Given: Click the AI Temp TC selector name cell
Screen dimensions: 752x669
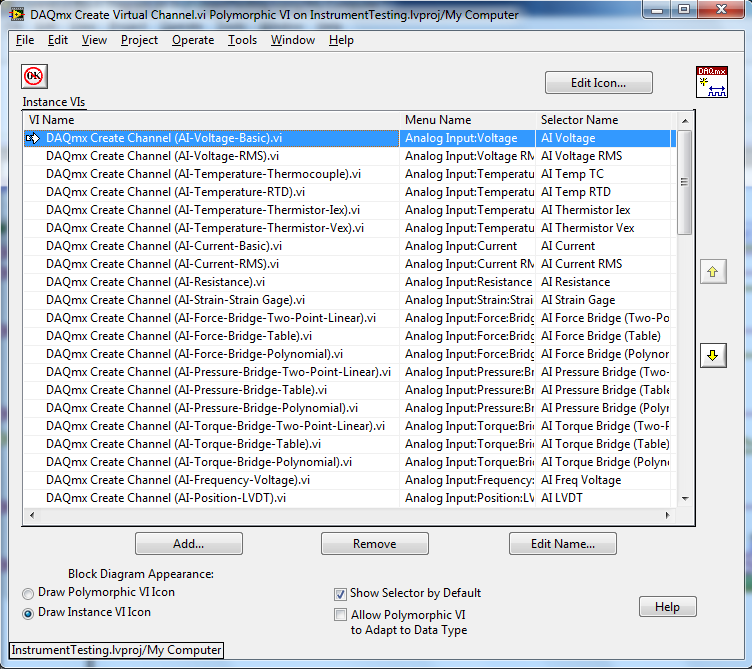Looking at the screenshot, I should coord(603,174).
